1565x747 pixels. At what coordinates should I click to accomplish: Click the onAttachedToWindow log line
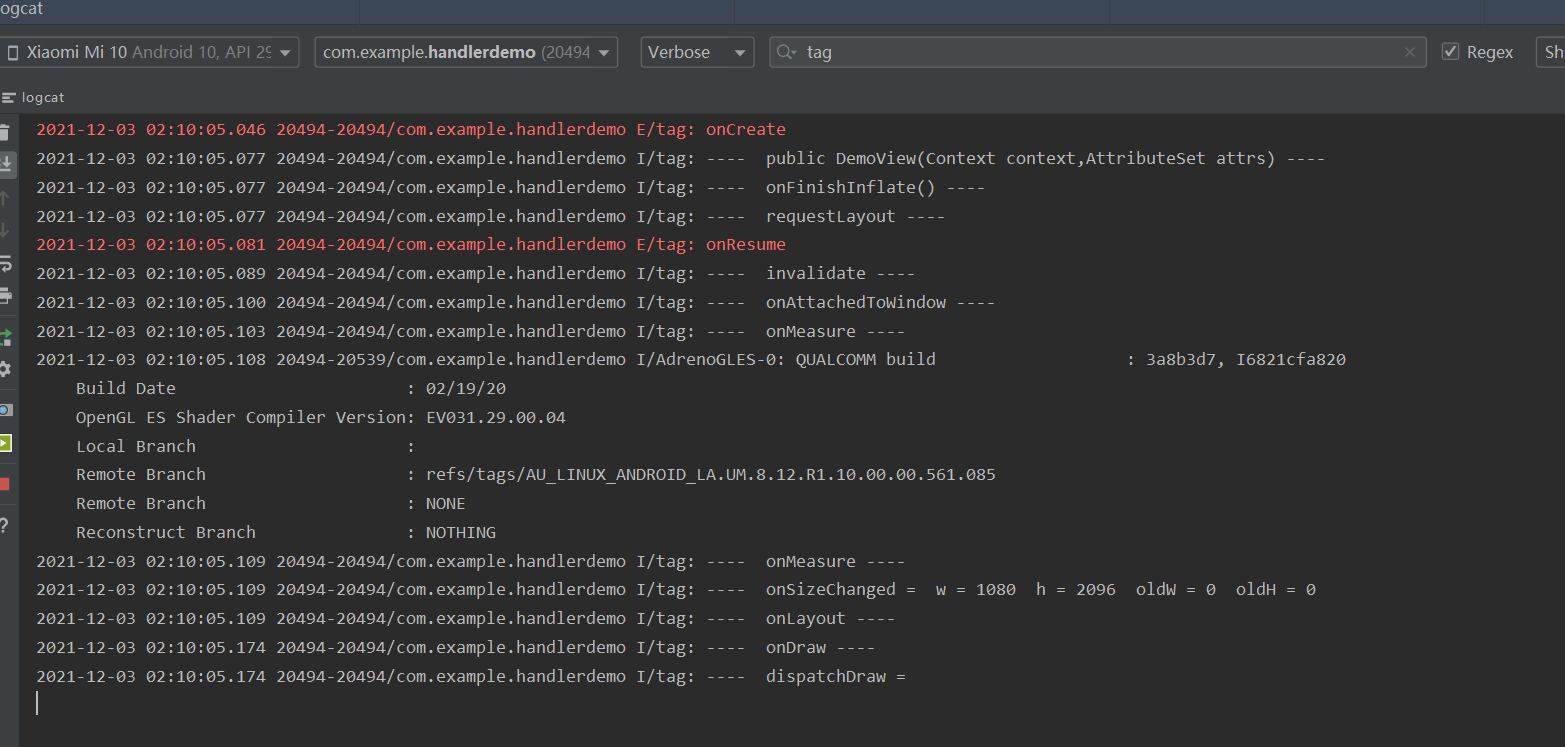[515, 302]
